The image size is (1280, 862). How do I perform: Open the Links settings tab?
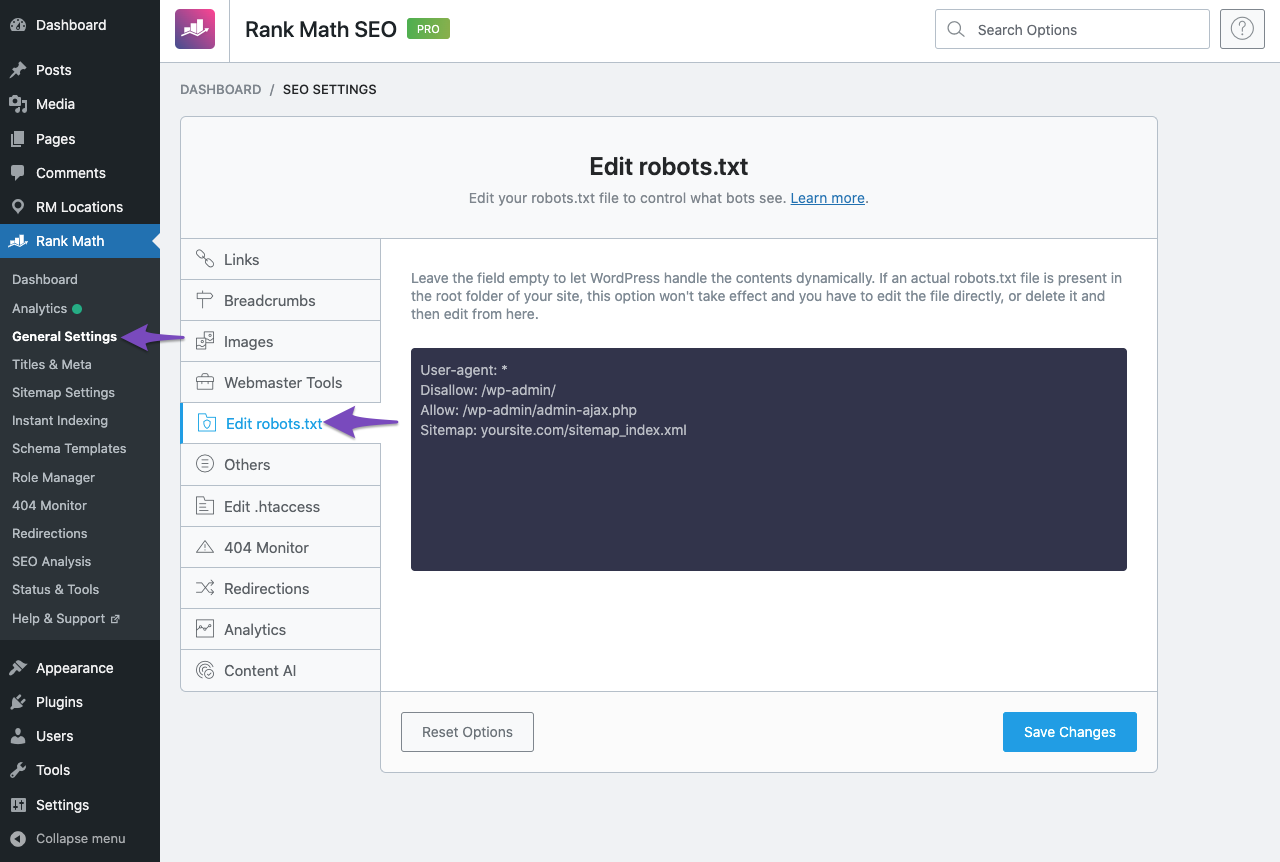[x=281, y=259]
